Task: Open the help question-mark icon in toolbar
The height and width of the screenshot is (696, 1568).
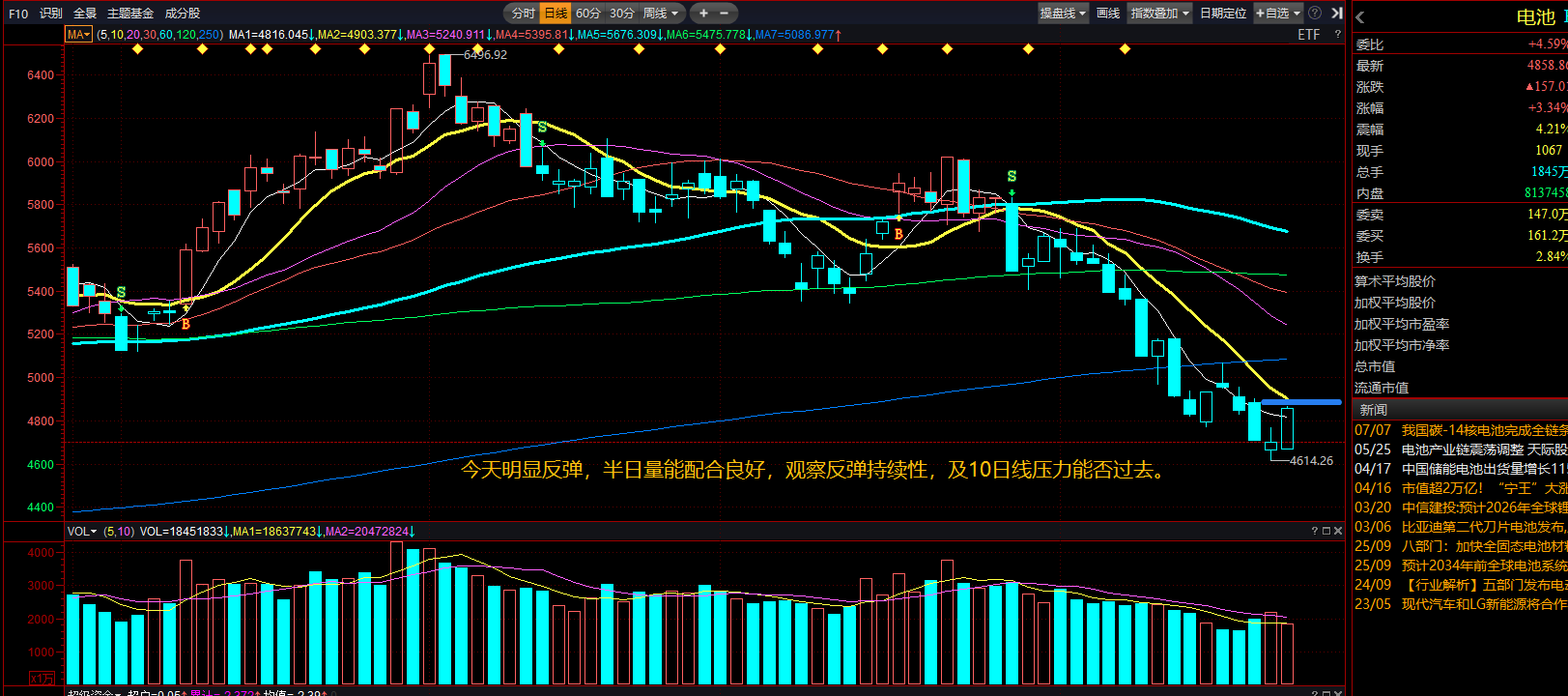Action: tap(1315, 13)
